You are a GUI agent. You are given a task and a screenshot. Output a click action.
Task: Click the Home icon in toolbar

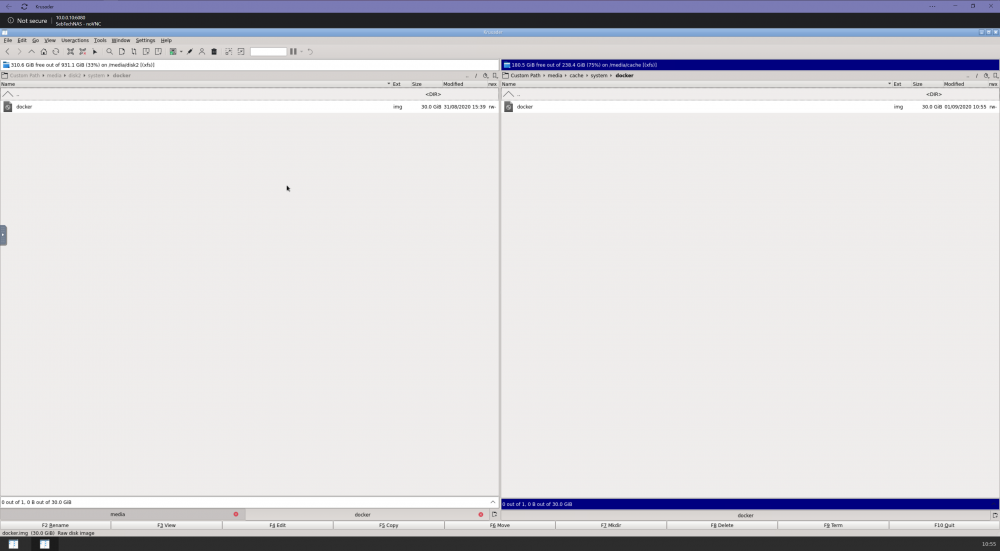pos(43,52)
